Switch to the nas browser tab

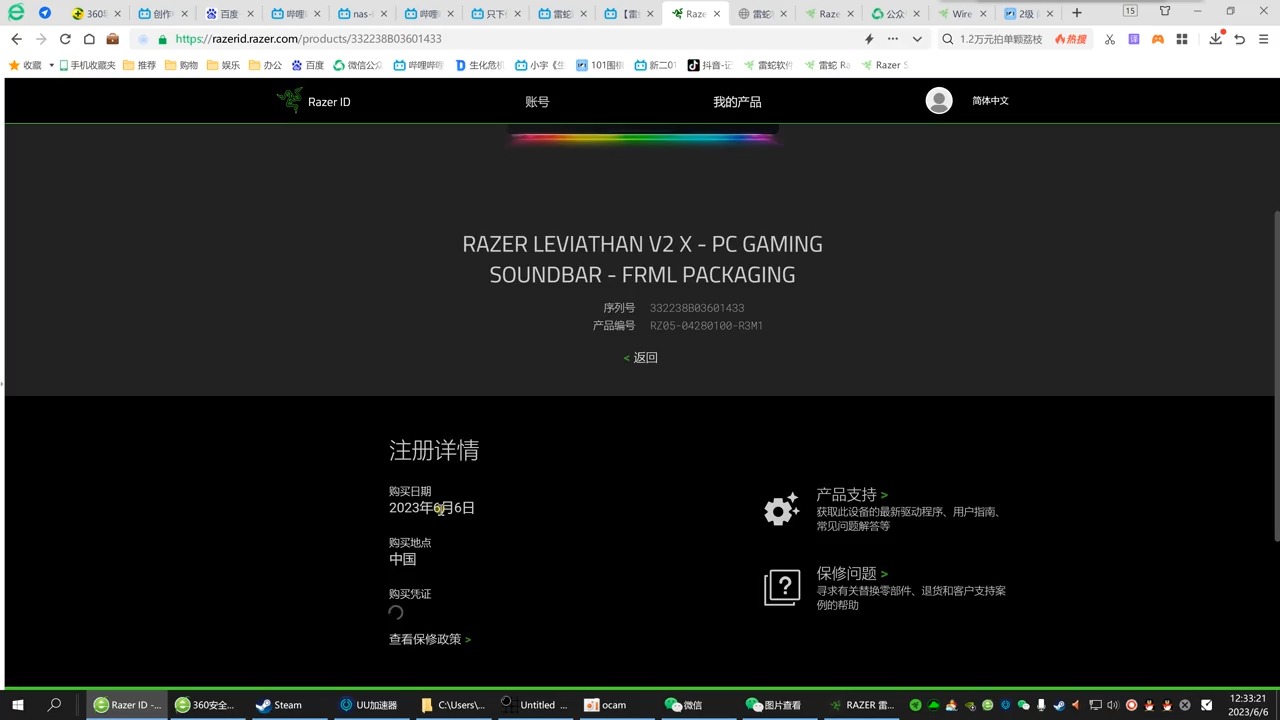[359, 14]
